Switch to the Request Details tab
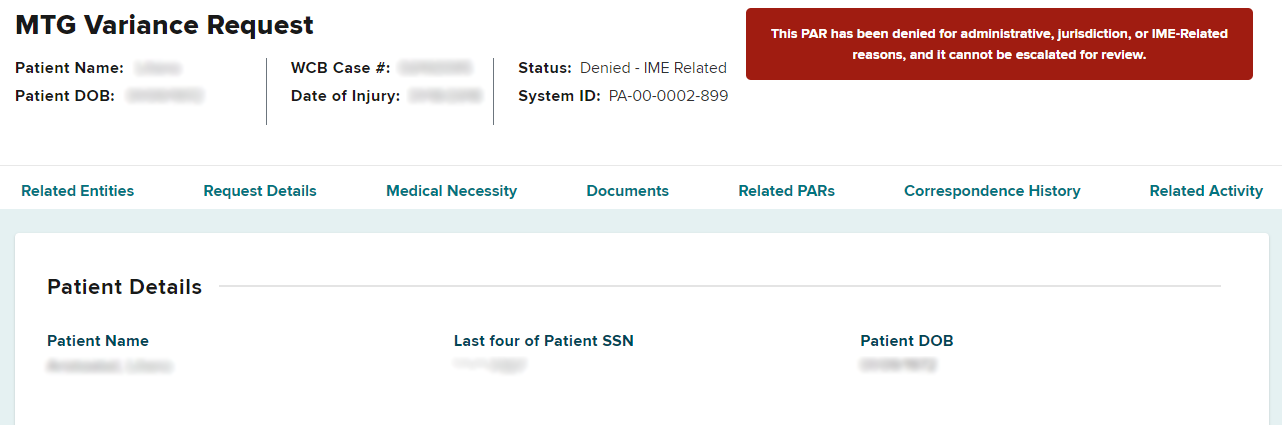Viewport: 1282px width, 425px height. pos(260,191)
